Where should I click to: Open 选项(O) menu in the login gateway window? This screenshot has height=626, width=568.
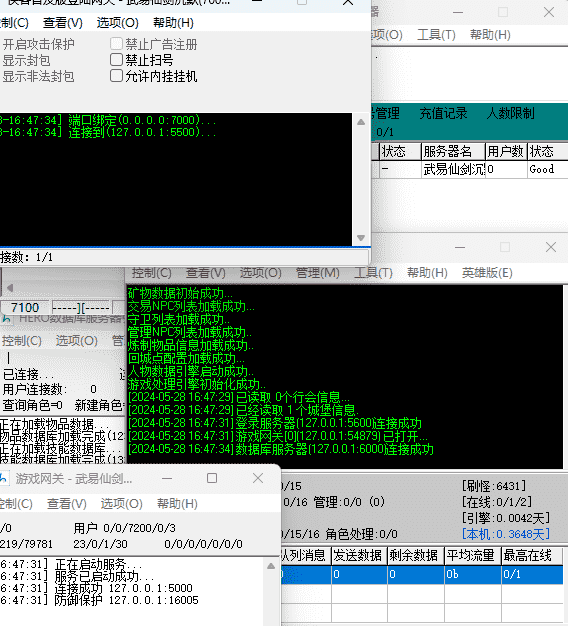pyautogui.click(x=118, y=23)
